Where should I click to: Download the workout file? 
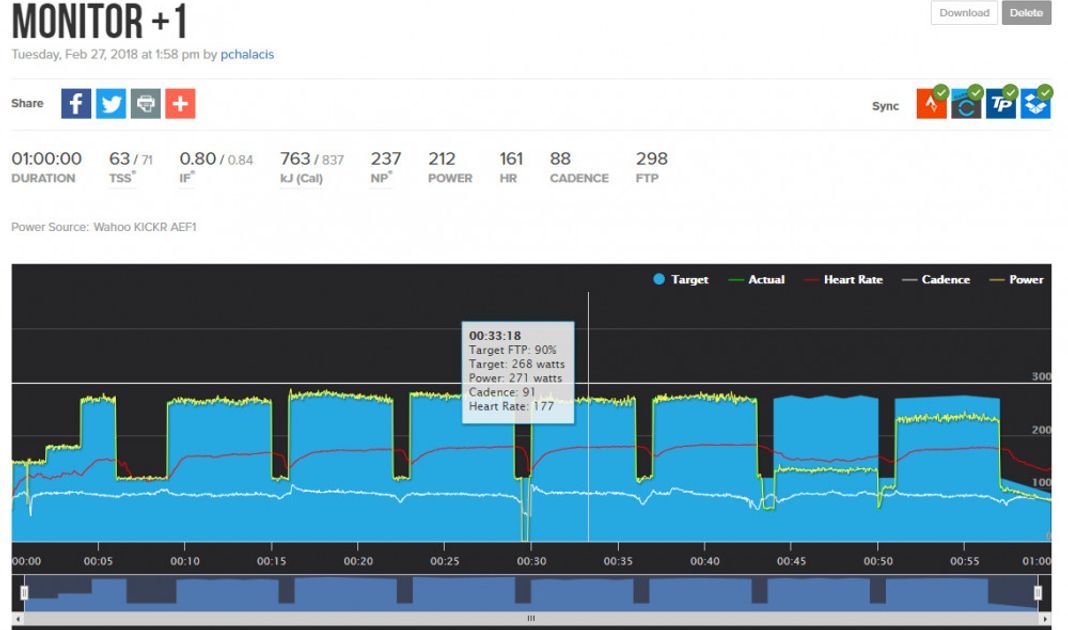pos(964,13)
